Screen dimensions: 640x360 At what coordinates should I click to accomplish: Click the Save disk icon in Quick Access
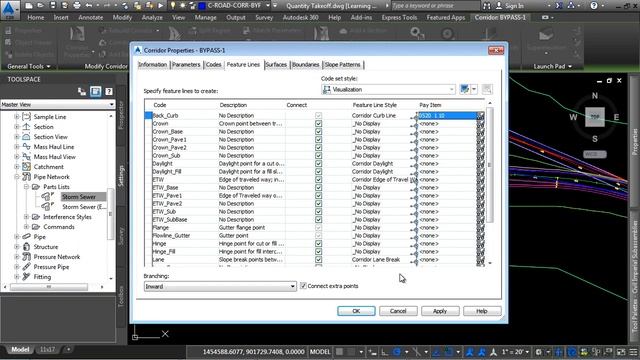pyautogui.click(x=53, y=6)
